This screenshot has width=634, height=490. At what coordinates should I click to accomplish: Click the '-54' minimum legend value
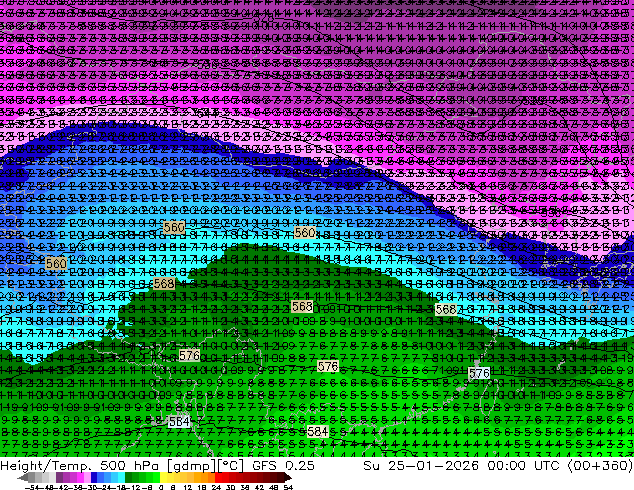click(33, 487)
